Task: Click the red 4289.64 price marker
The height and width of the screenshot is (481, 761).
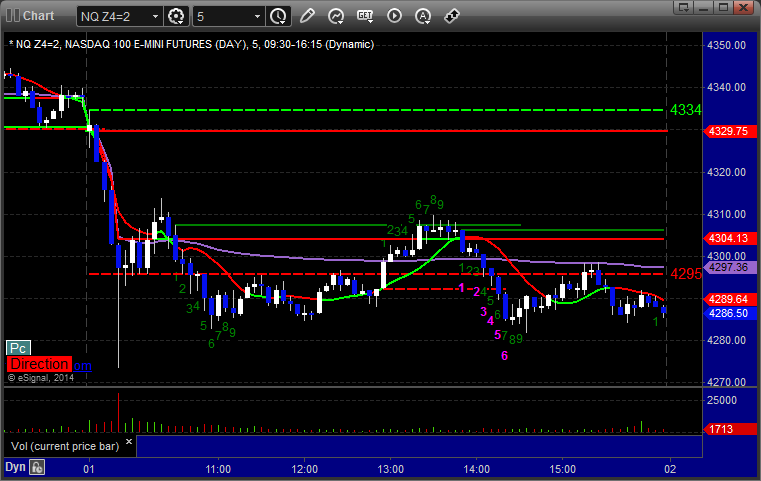Action: 729,299
